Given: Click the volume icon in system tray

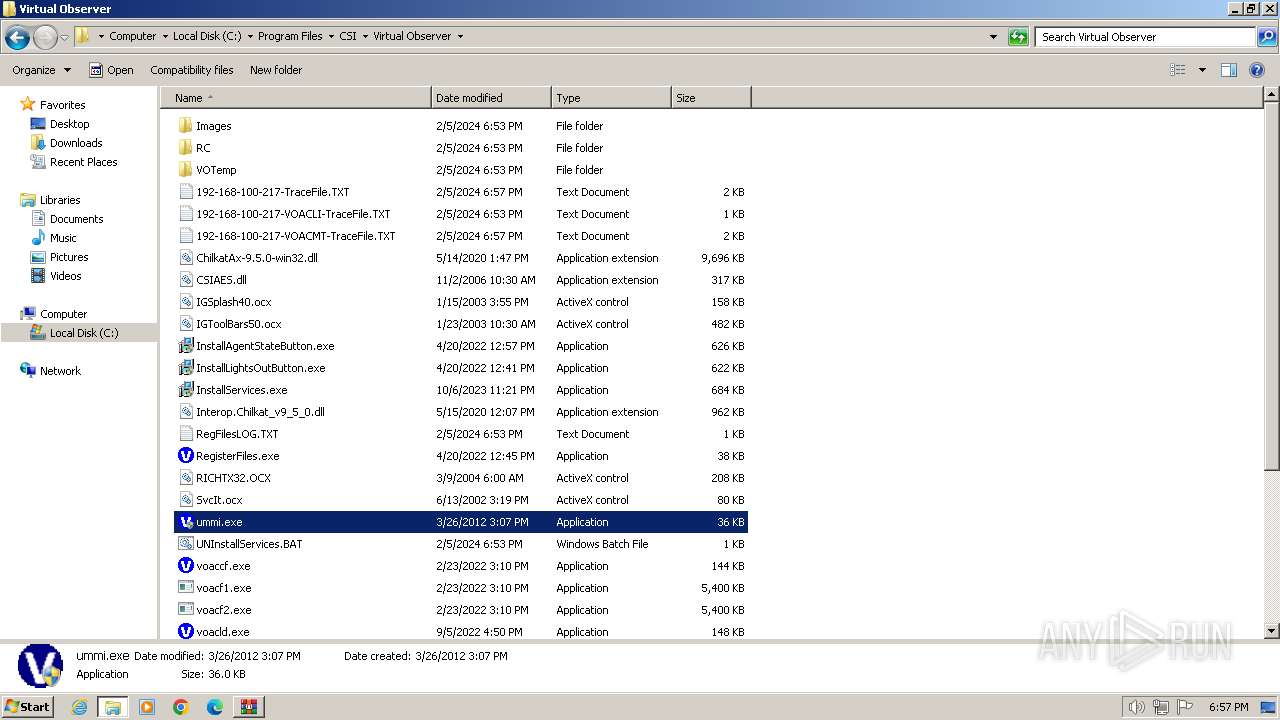Looking at the screenshot, I should 1136,707.
